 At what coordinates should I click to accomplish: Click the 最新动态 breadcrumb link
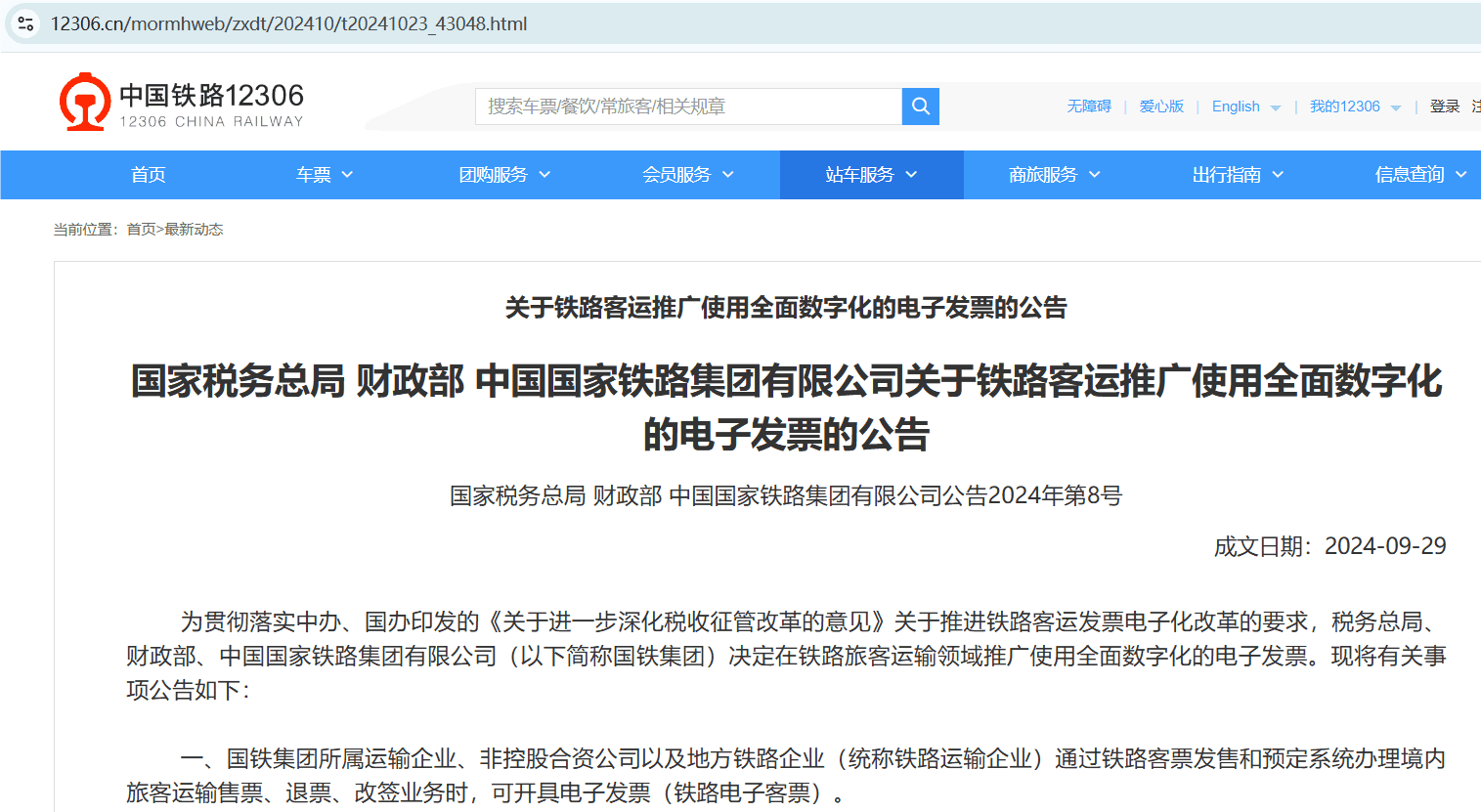[194, 230]
